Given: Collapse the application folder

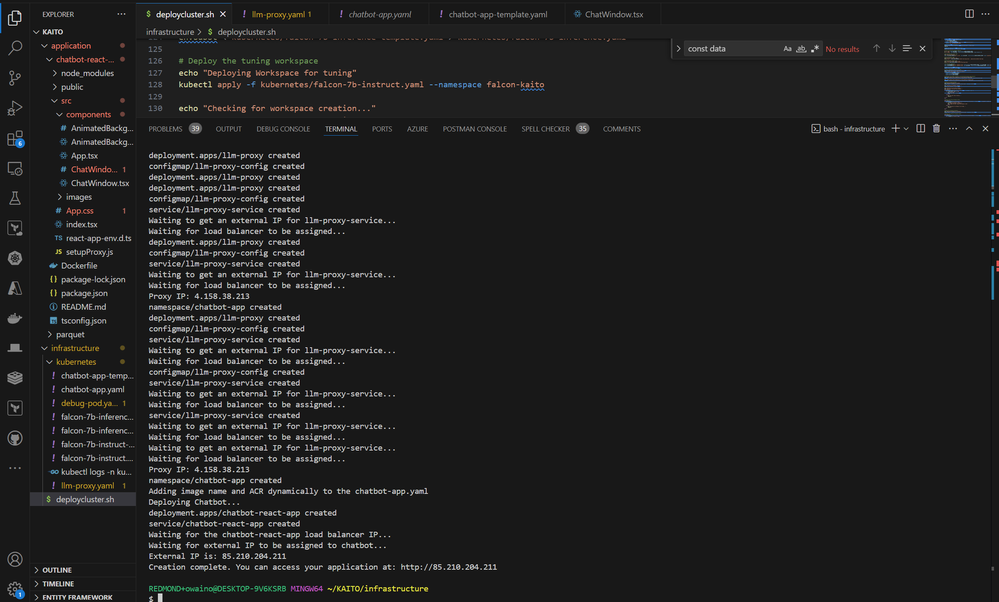Looking at the screenshot, I should (44, 46).
